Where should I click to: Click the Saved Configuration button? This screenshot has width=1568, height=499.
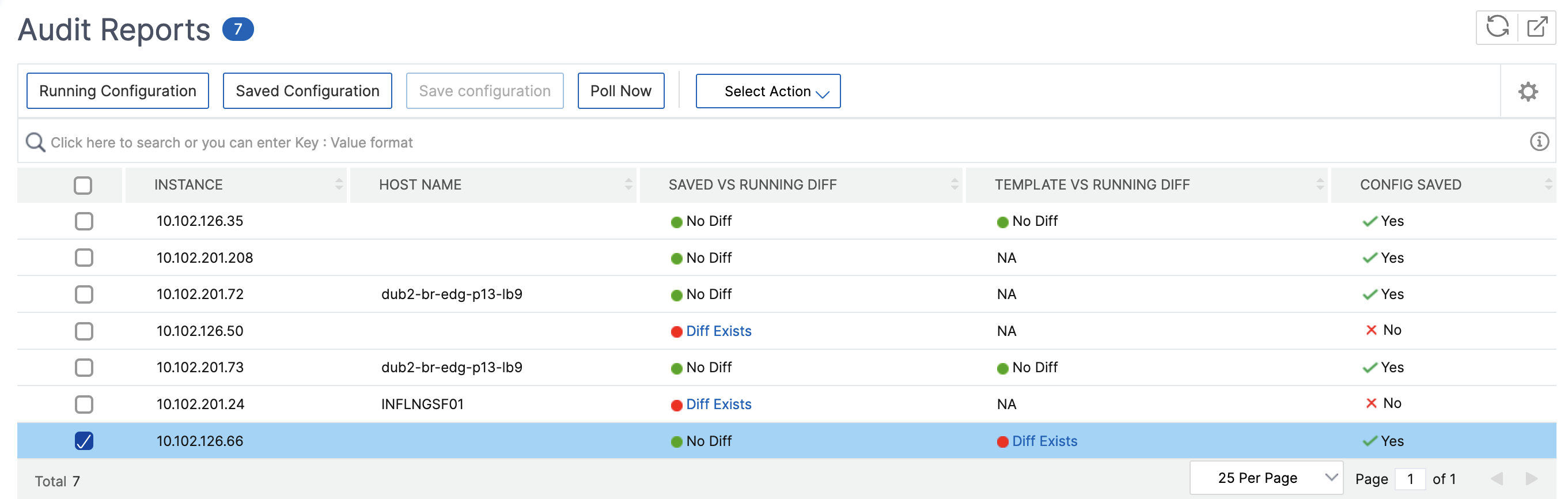pos(308,91)
